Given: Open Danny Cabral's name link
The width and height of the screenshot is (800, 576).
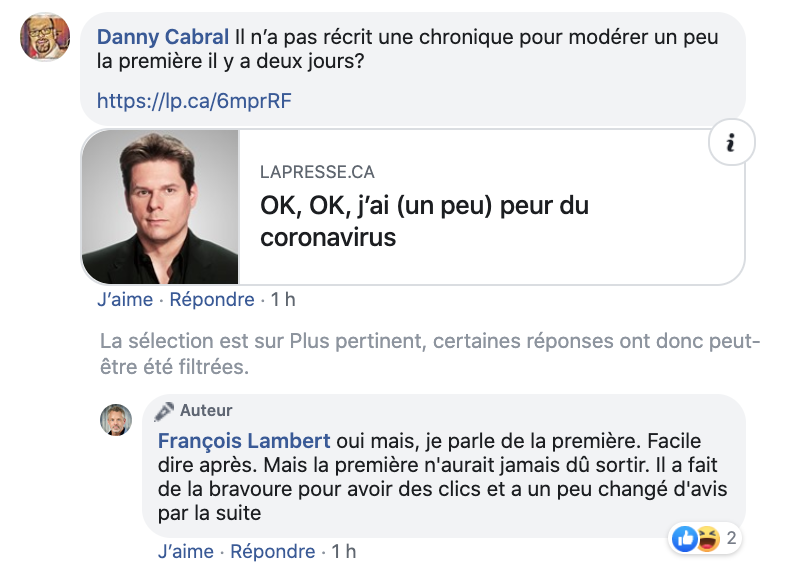Looking at the screenshot, I should click(x=163, y=37).
